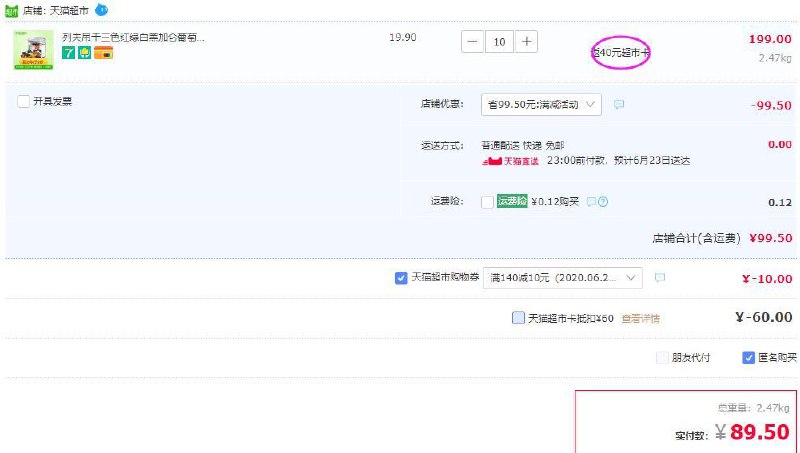The width and height of the screenshot is (800, 453).
Task: Click the supermarket card deduction ¥-60.00
Action: [764, 317]
